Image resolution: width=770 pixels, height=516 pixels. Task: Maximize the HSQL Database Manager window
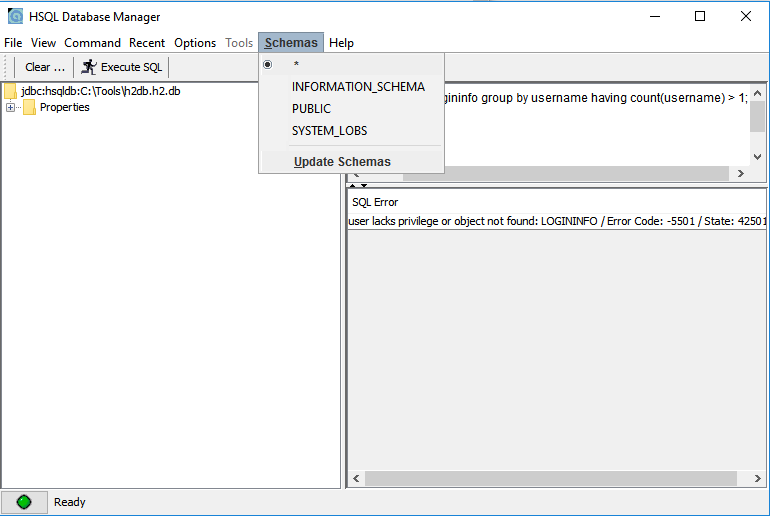point(700,16)
